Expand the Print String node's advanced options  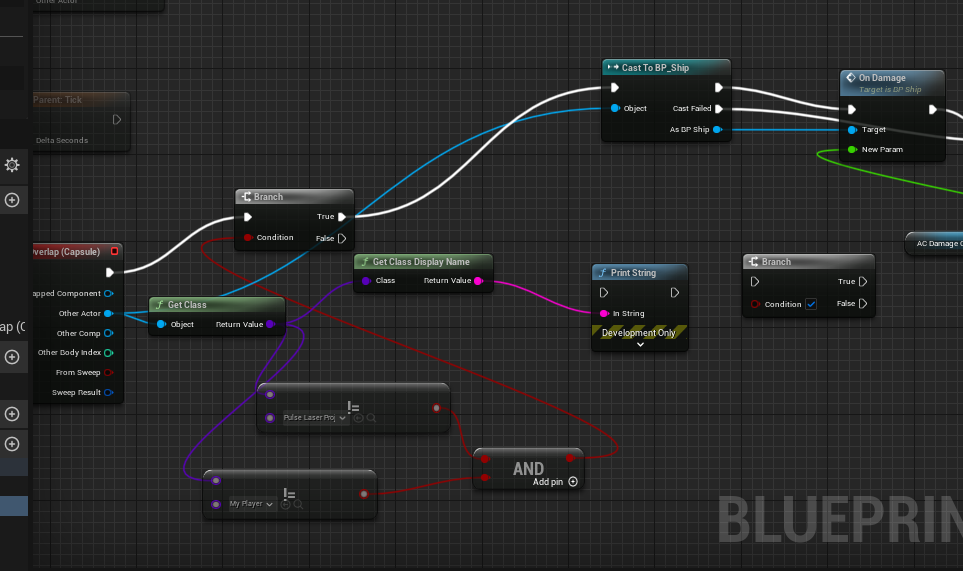tap(639, 344)
